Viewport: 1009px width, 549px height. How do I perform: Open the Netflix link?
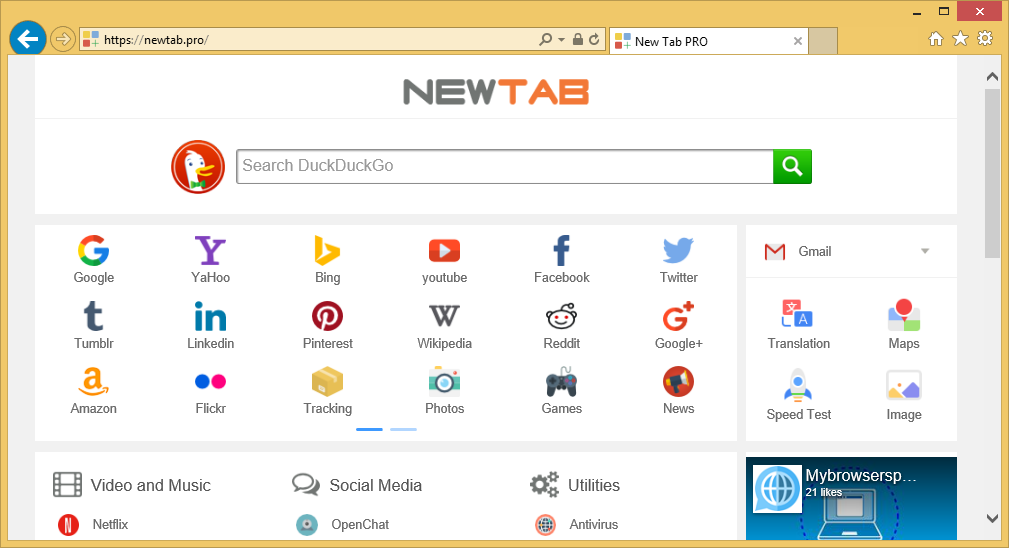tap(110, 524)
